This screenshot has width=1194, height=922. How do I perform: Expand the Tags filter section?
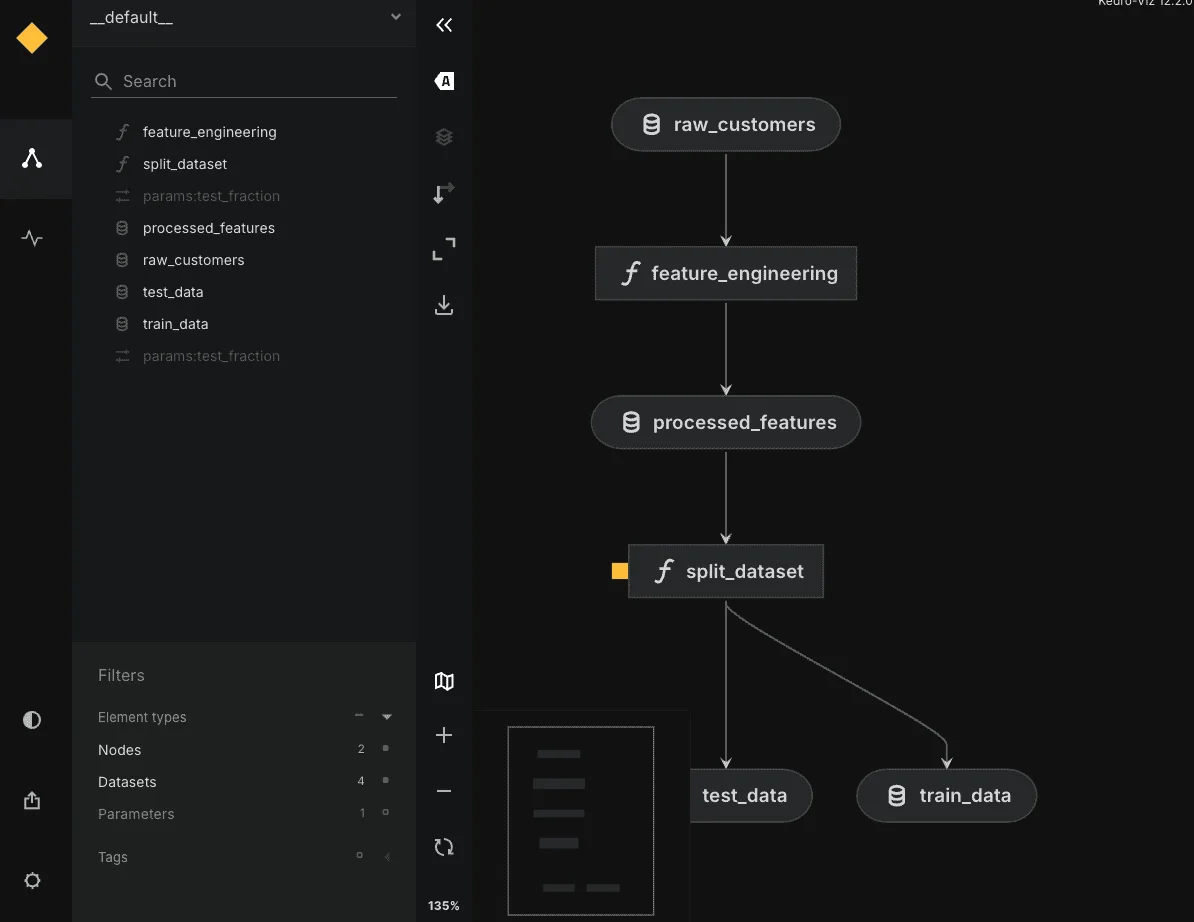(x=387, y=857)
